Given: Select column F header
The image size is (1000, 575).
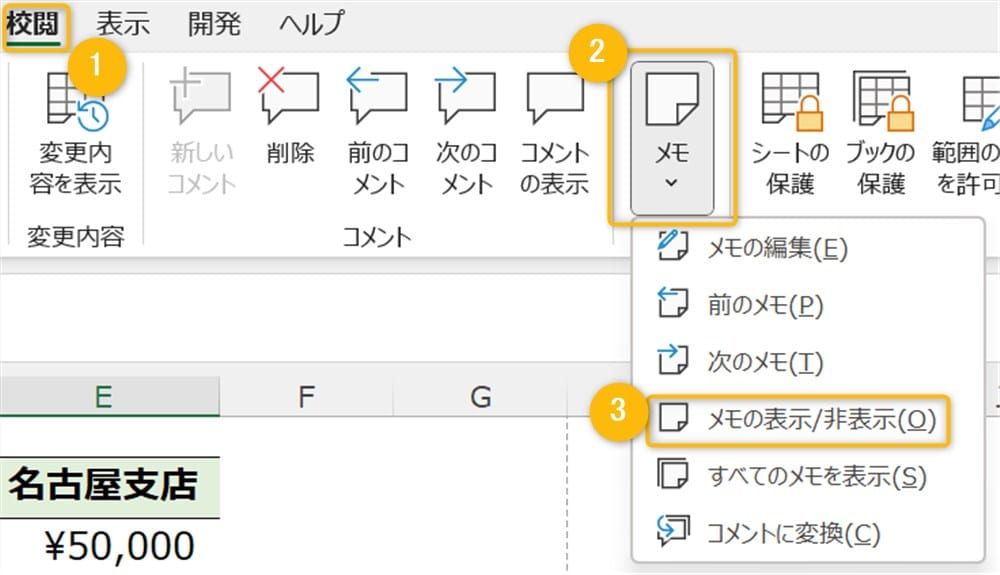Looking at the screenshot, I should pyautogui.click(x=306, y=397).
